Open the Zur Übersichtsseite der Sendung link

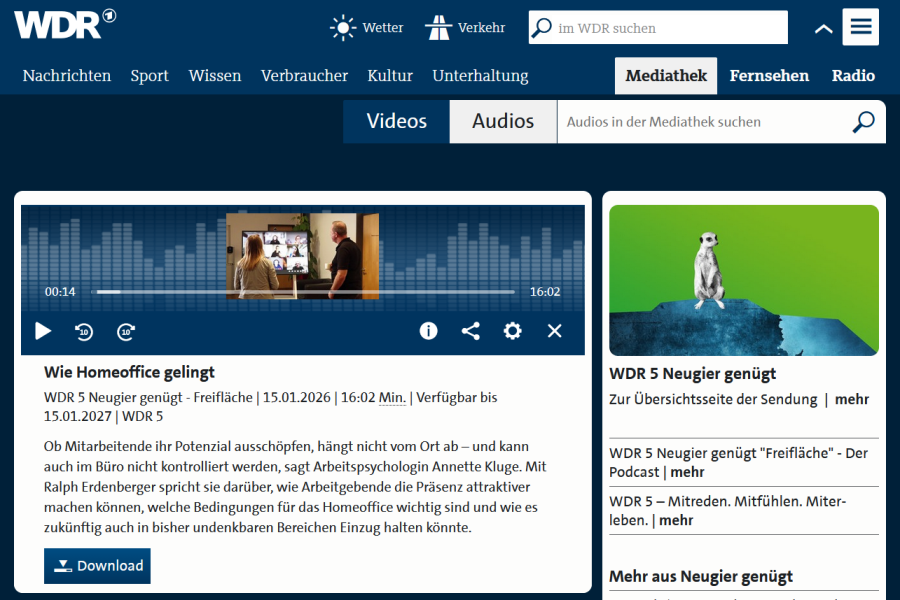tap(713, 400)
